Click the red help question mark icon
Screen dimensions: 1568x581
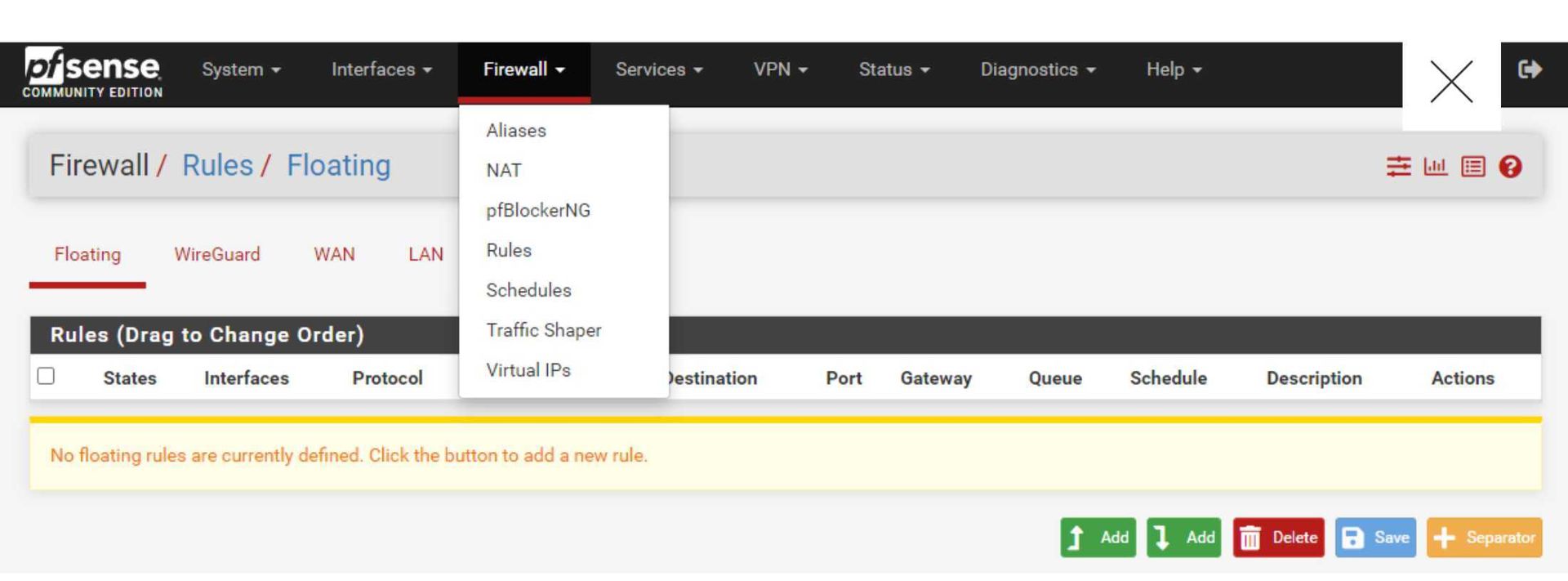1510,167
